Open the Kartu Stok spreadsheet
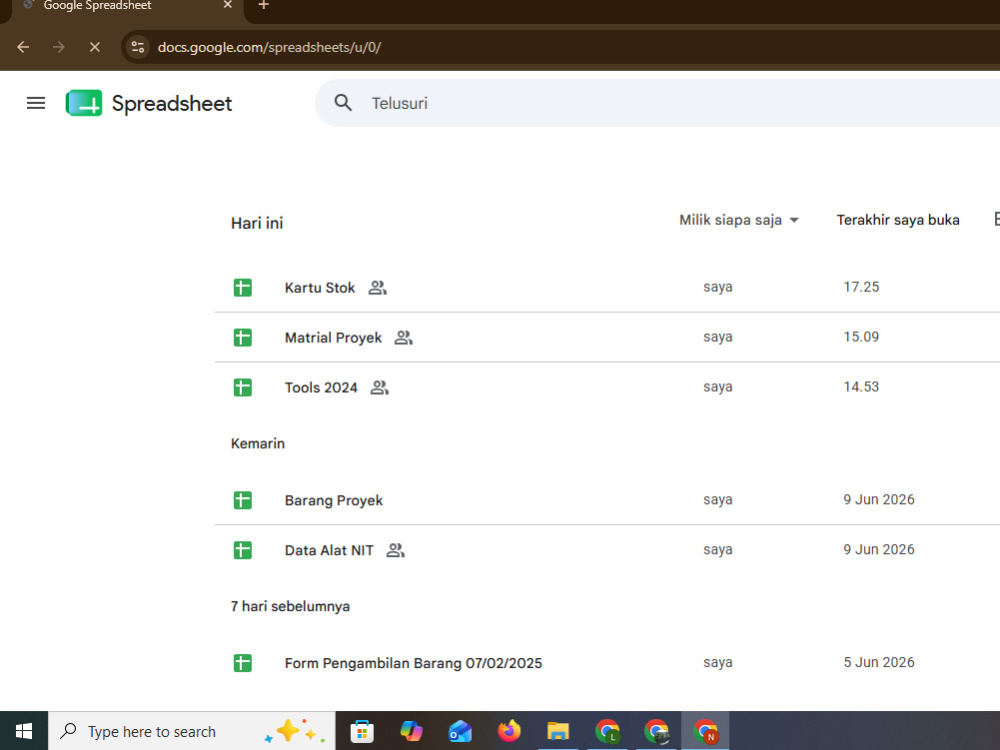1000x750 pixels. (x=320, y=288)
